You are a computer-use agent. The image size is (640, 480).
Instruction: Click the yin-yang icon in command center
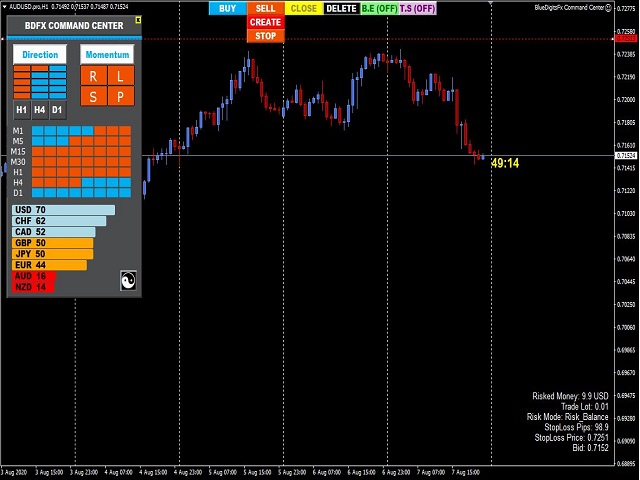[128, 280]
